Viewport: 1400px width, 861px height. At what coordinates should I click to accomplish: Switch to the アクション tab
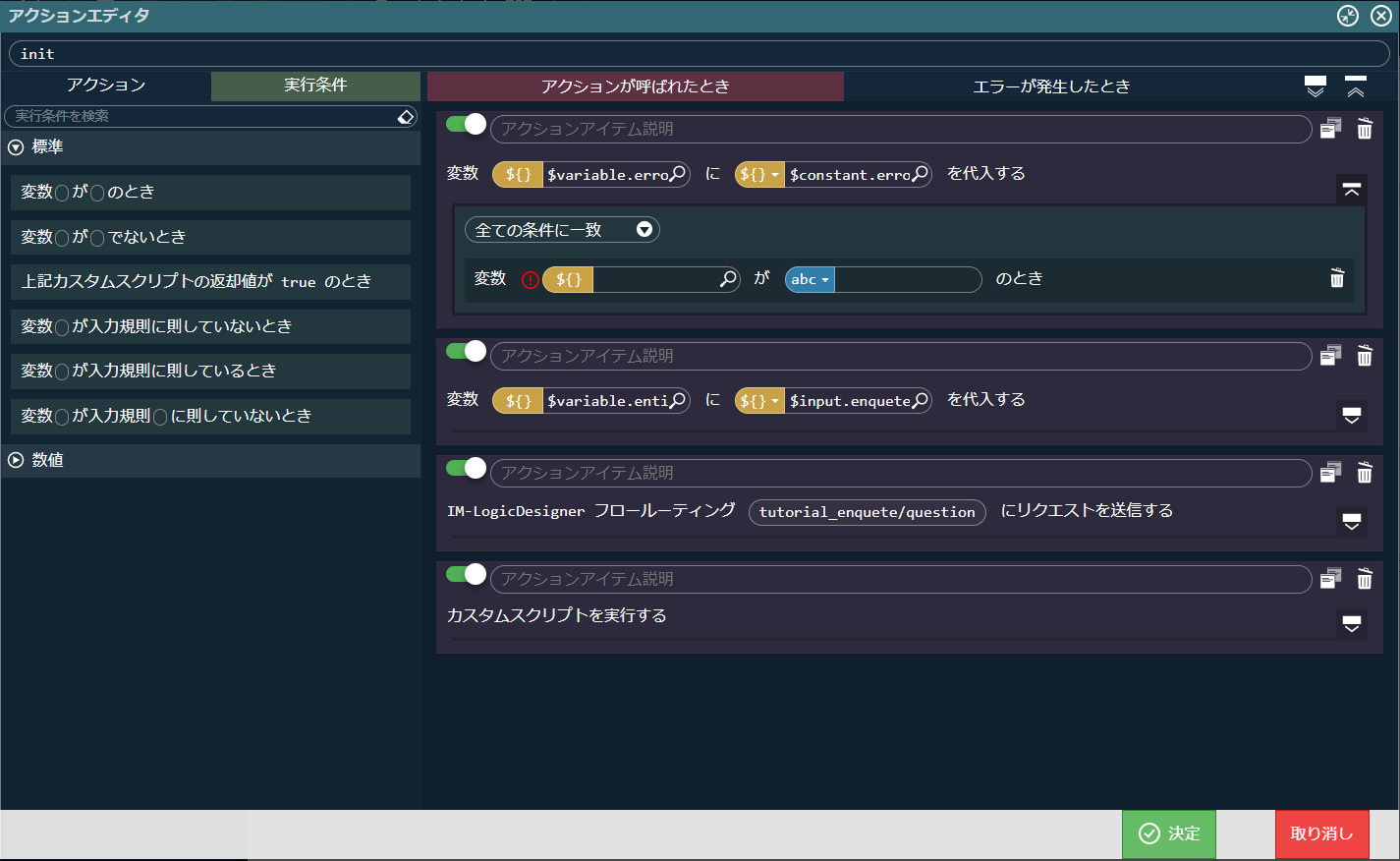106,86
